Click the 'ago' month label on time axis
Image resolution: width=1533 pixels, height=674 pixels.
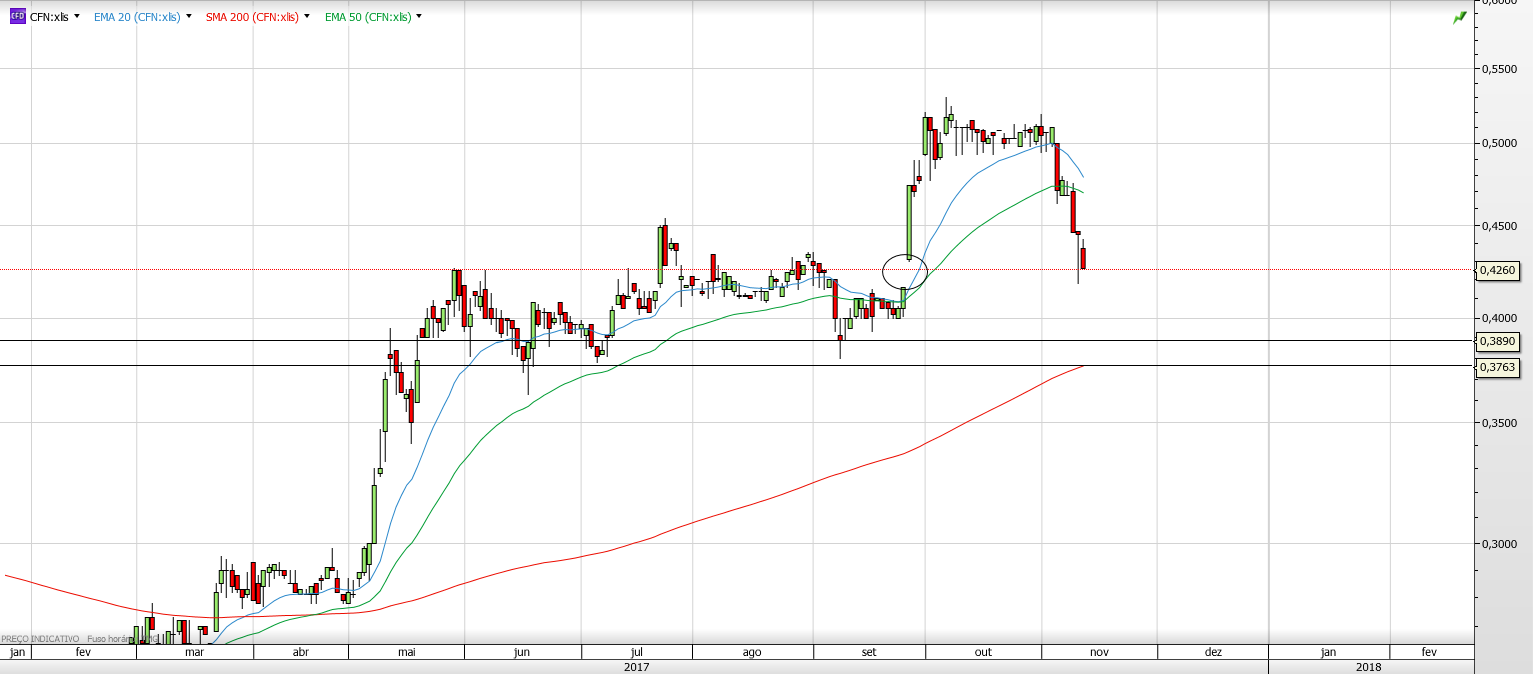[x=752, y=652]
